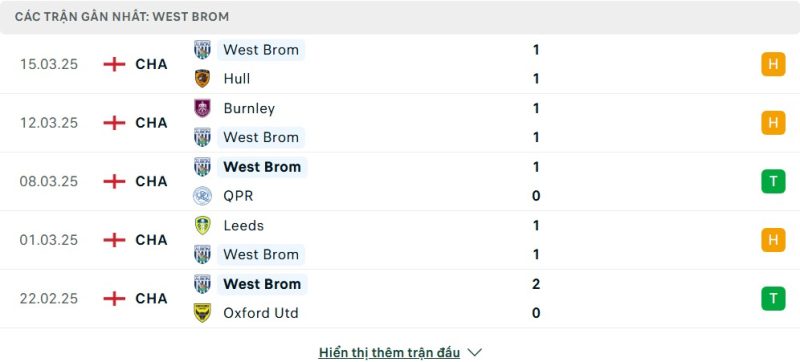Image resolution: width=800 pixels, height=362 pixels.
Task: Click the QPR club crest icon
Action: [x=203, y=196]
